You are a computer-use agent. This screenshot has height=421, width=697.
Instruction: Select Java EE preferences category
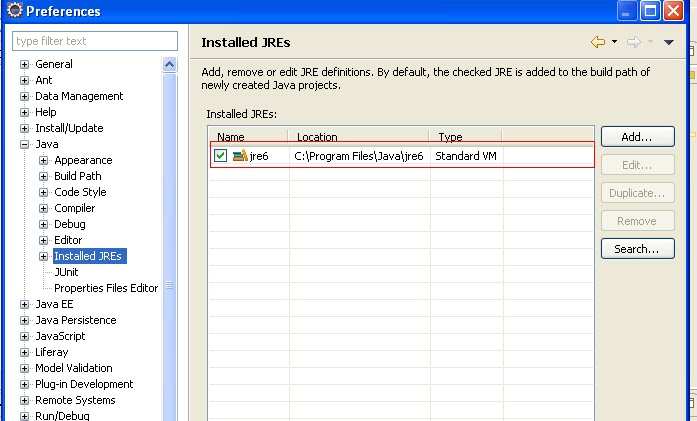coord(54,304)
